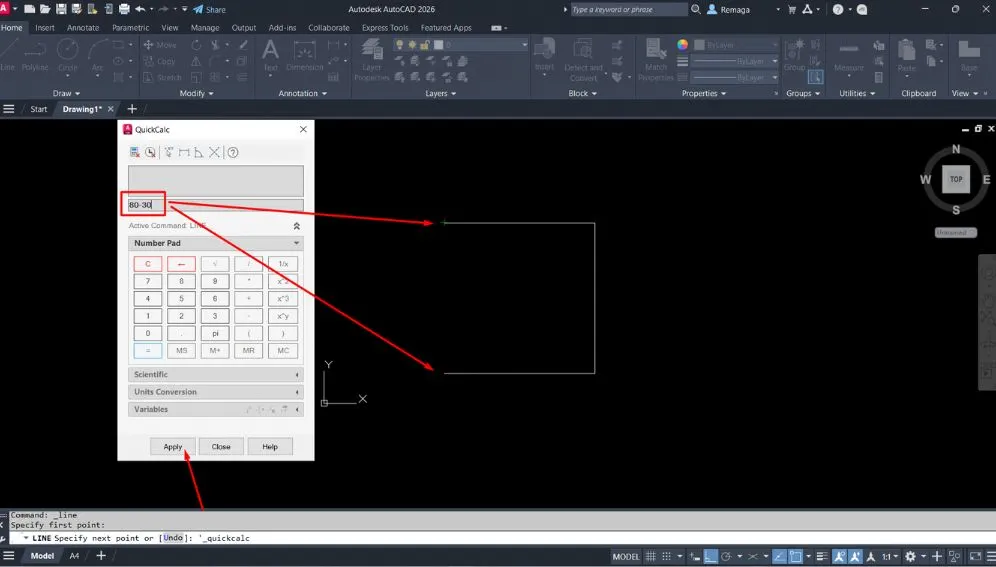Image resolution: width=996 pixels, height=567 pixels.
Task: Open the annotation scale 1:1 dropdown
Action: [888, 556]
